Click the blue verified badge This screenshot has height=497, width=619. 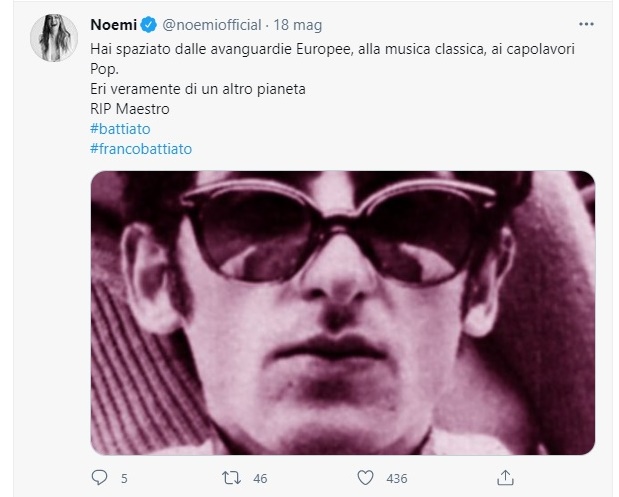(149, 25)
